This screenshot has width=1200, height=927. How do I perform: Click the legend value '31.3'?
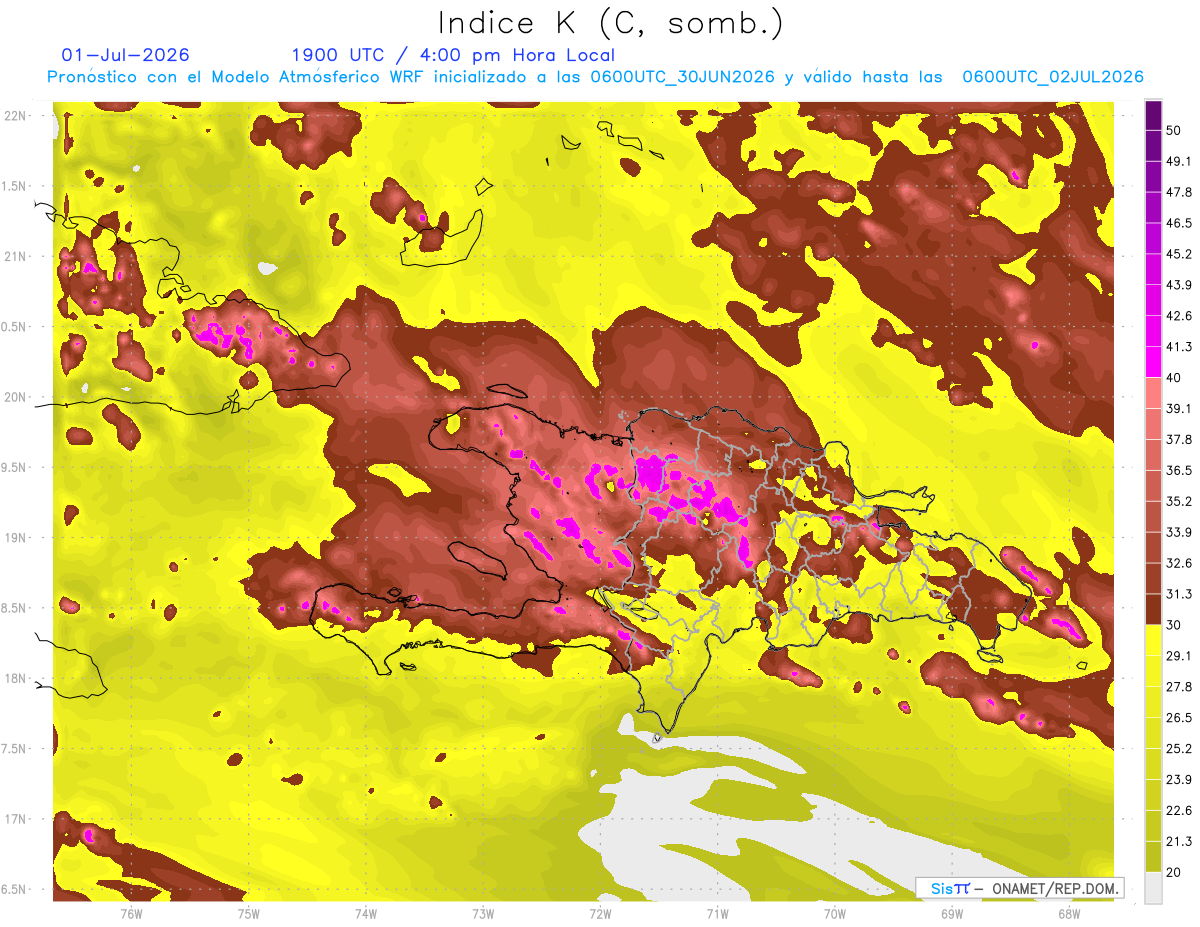(1179, 594)
